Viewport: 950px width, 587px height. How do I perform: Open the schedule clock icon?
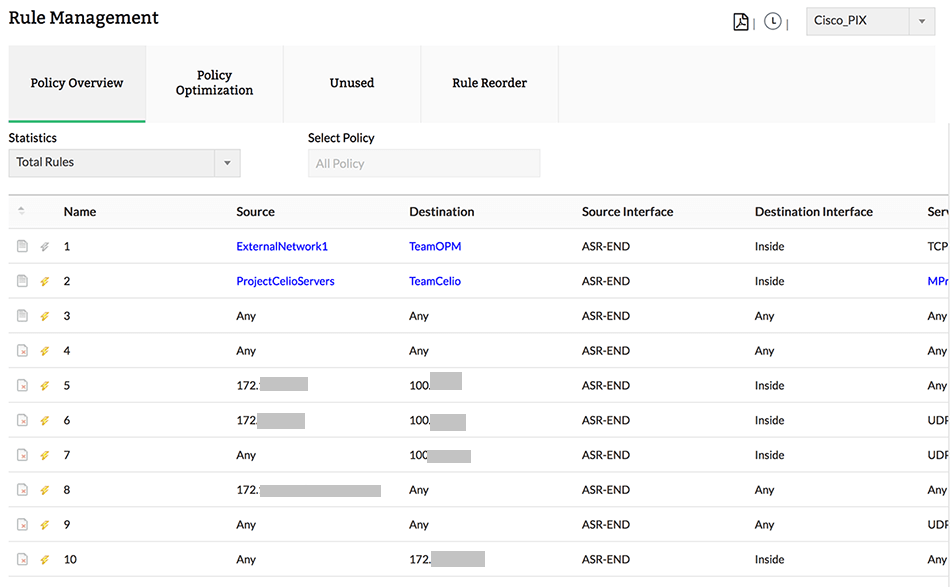point(772,21)
